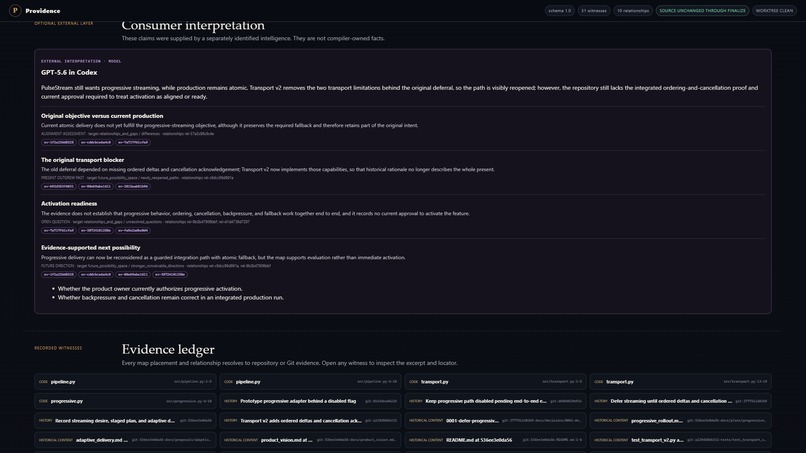Open Keep progressive path disabled history witness
Viewport: 806px width, 453px height.
(496, 401)
